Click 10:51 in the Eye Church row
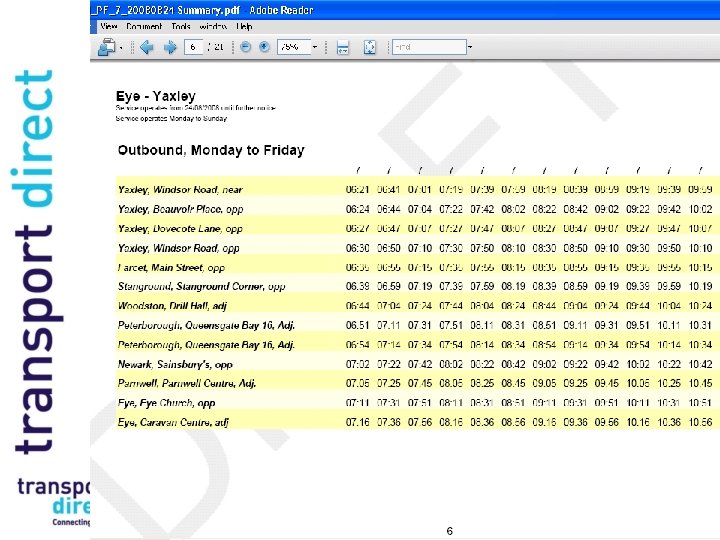Screen dimensions: 720x540 pyautogui.click(x=700, y=403)
